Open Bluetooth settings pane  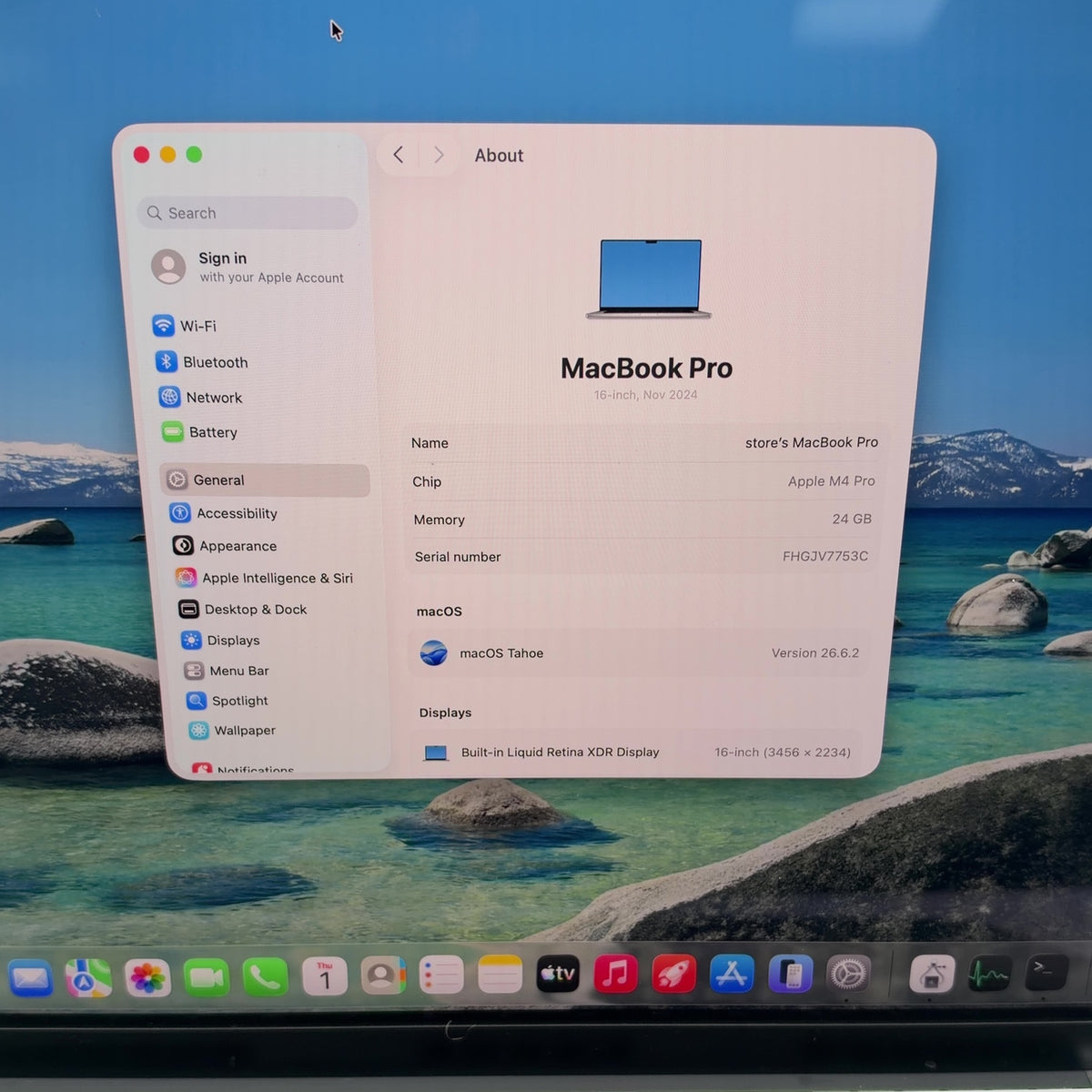202,362
